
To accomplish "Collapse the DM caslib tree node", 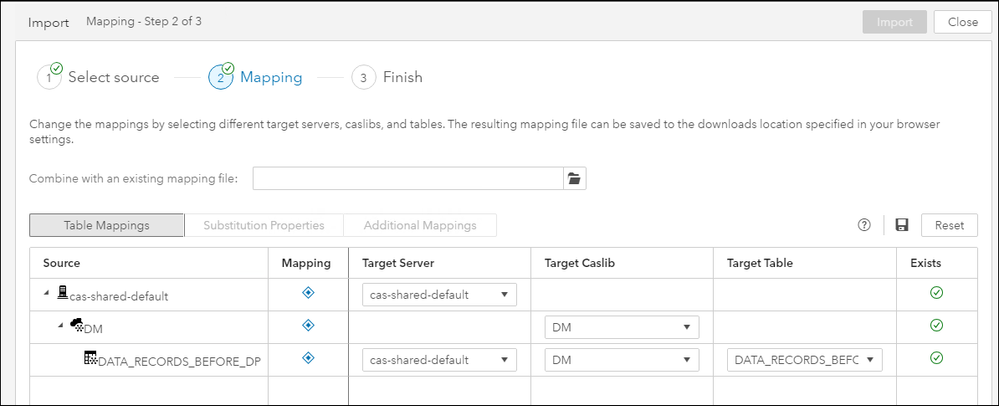I will point(61,326).
